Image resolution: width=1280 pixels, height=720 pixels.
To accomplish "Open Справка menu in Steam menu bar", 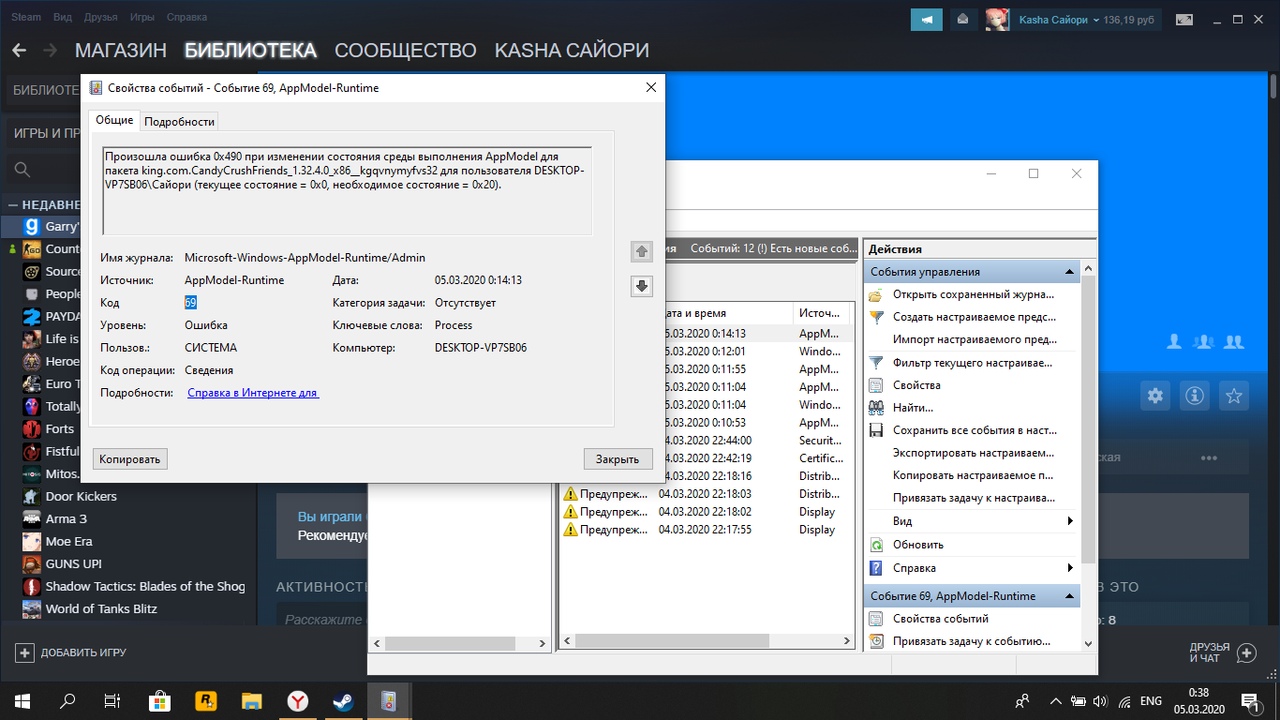I will pos(188,17).
